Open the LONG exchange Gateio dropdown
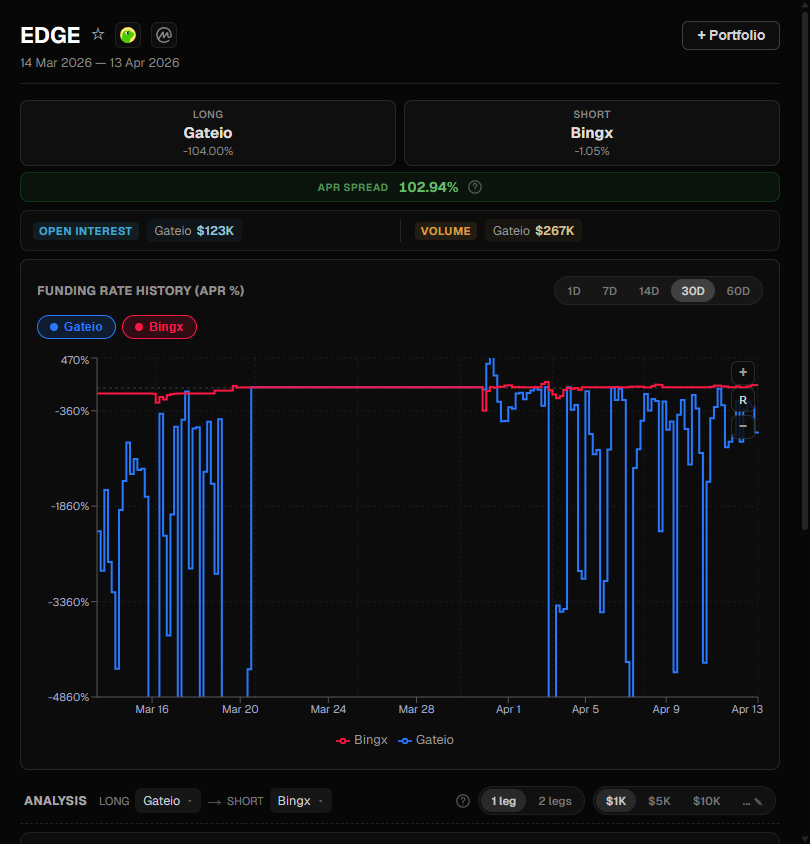 [167, 800]
